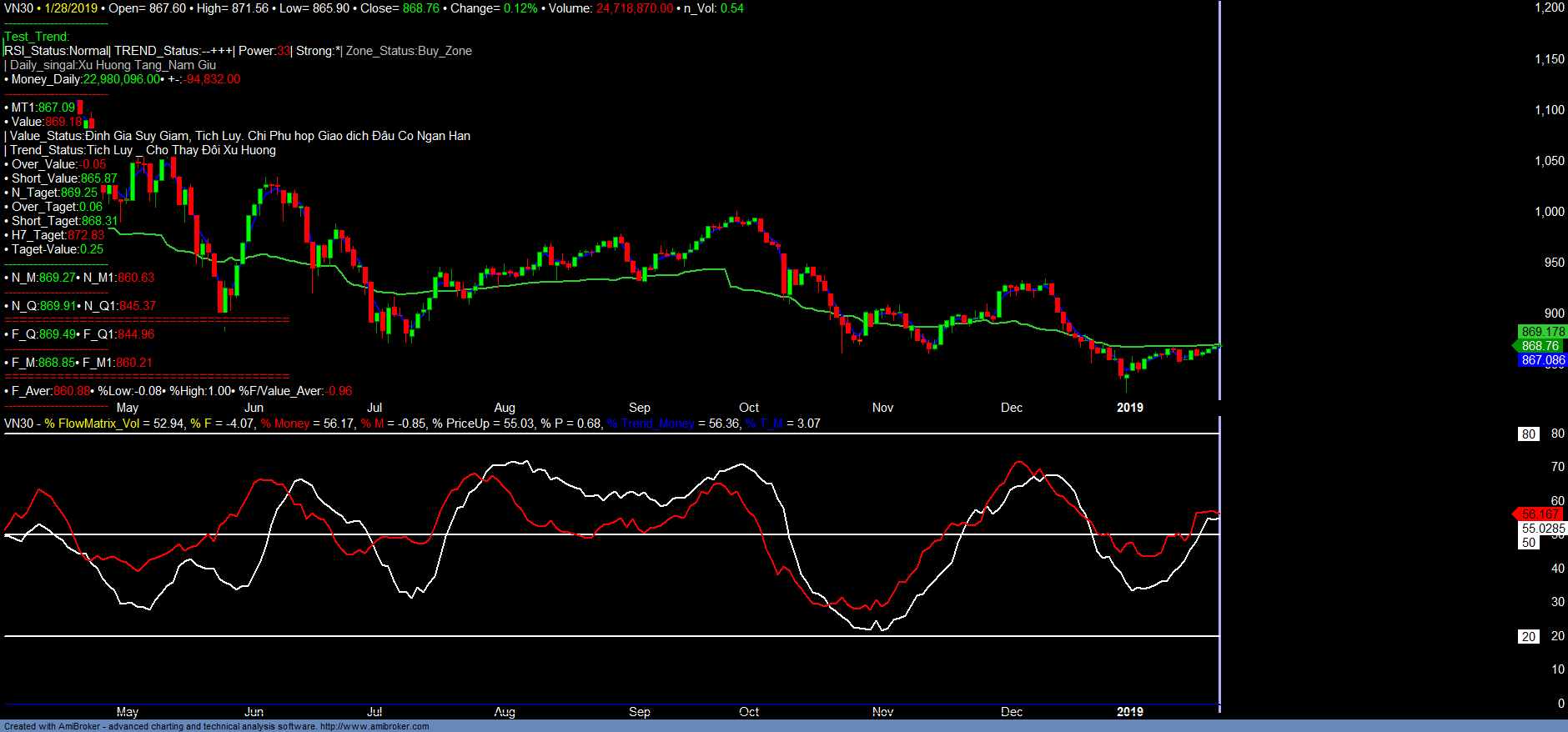Click the green 869.178 price tag
This screenshot has width=1568, height=732.
(1542, 332)
